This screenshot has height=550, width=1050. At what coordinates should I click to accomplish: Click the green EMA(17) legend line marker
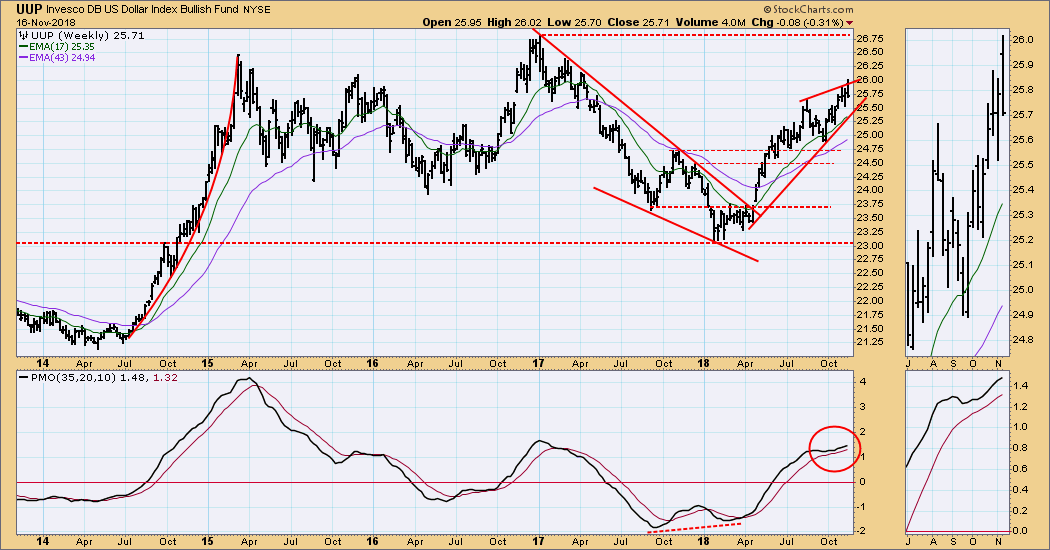(23, 46)
